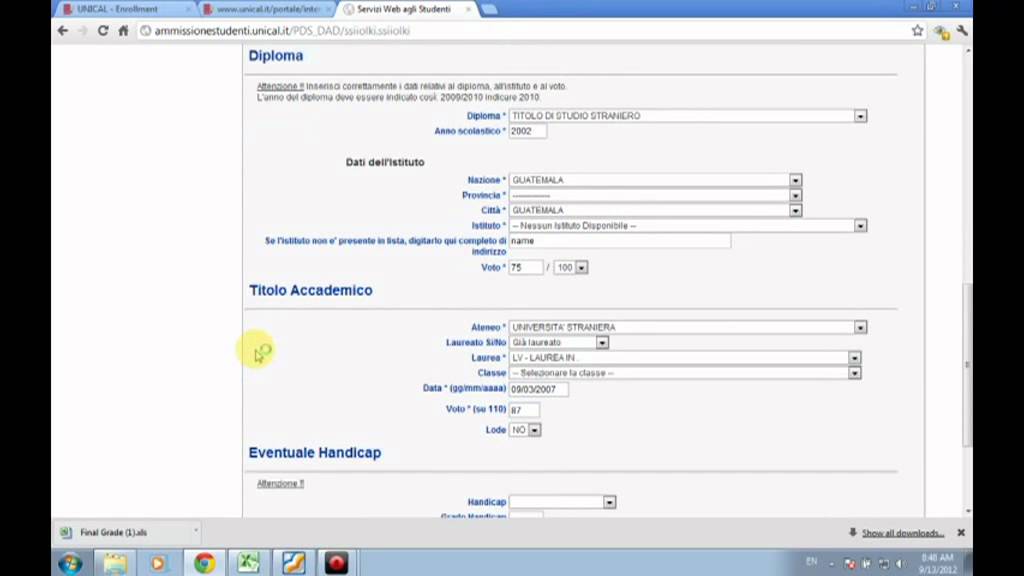Expand the Classe dropdown
Viewport: 1024px width, 576px height.
point(685,373)
